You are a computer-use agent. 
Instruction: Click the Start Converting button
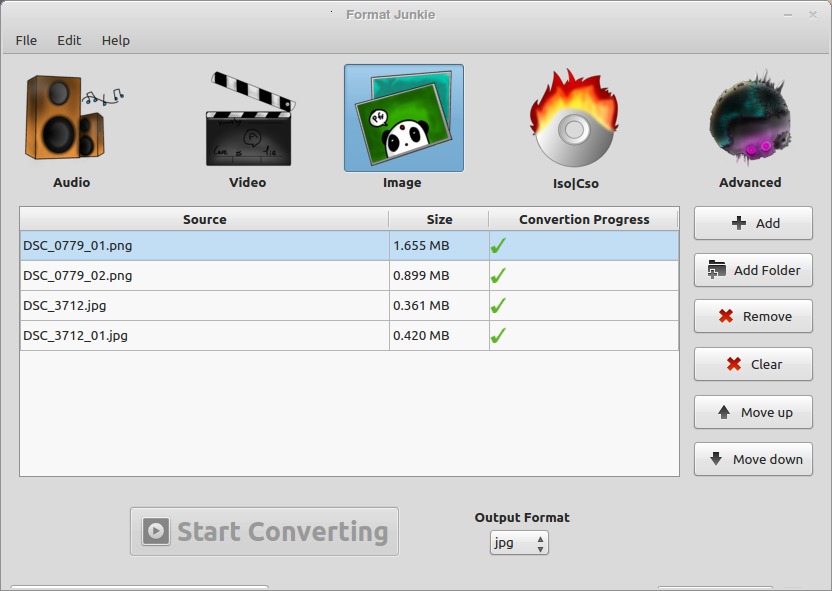click(264, 532)
